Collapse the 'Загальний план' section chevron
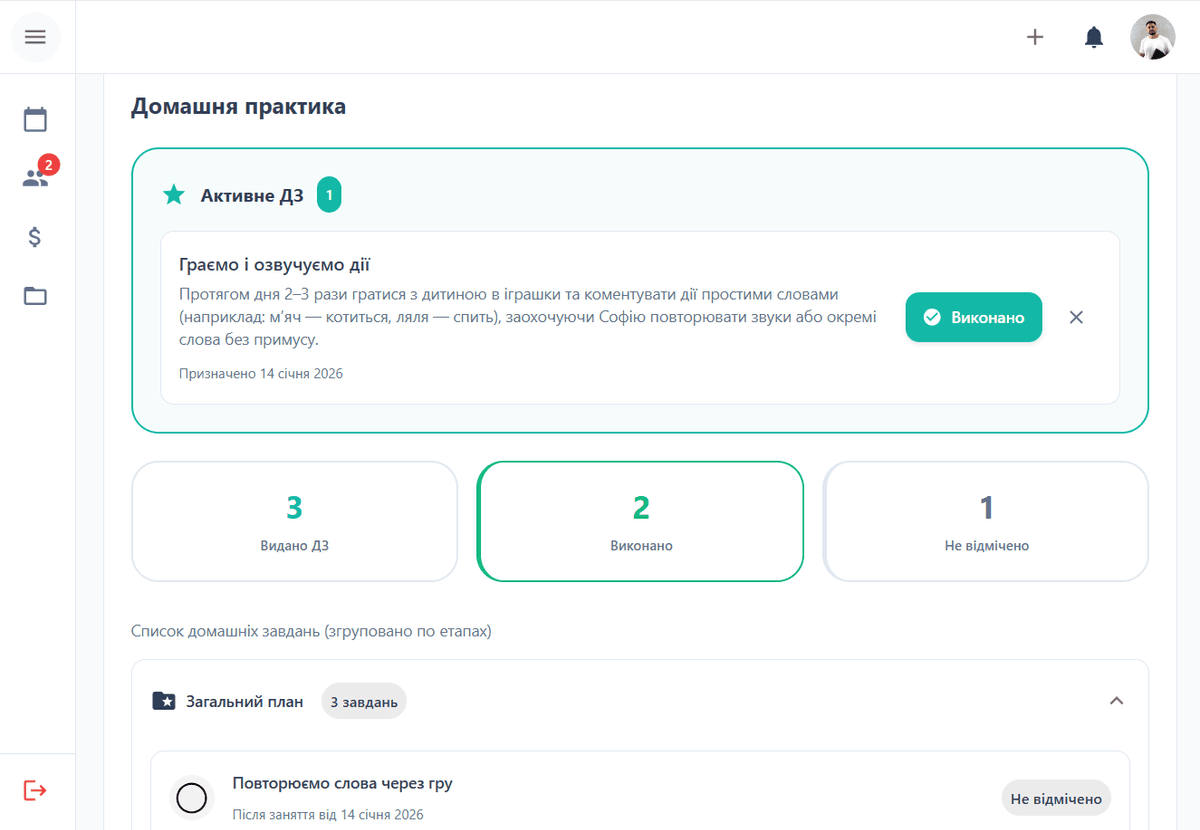Viewport: 1200px width, 830px height. (x=1116, y=701)
